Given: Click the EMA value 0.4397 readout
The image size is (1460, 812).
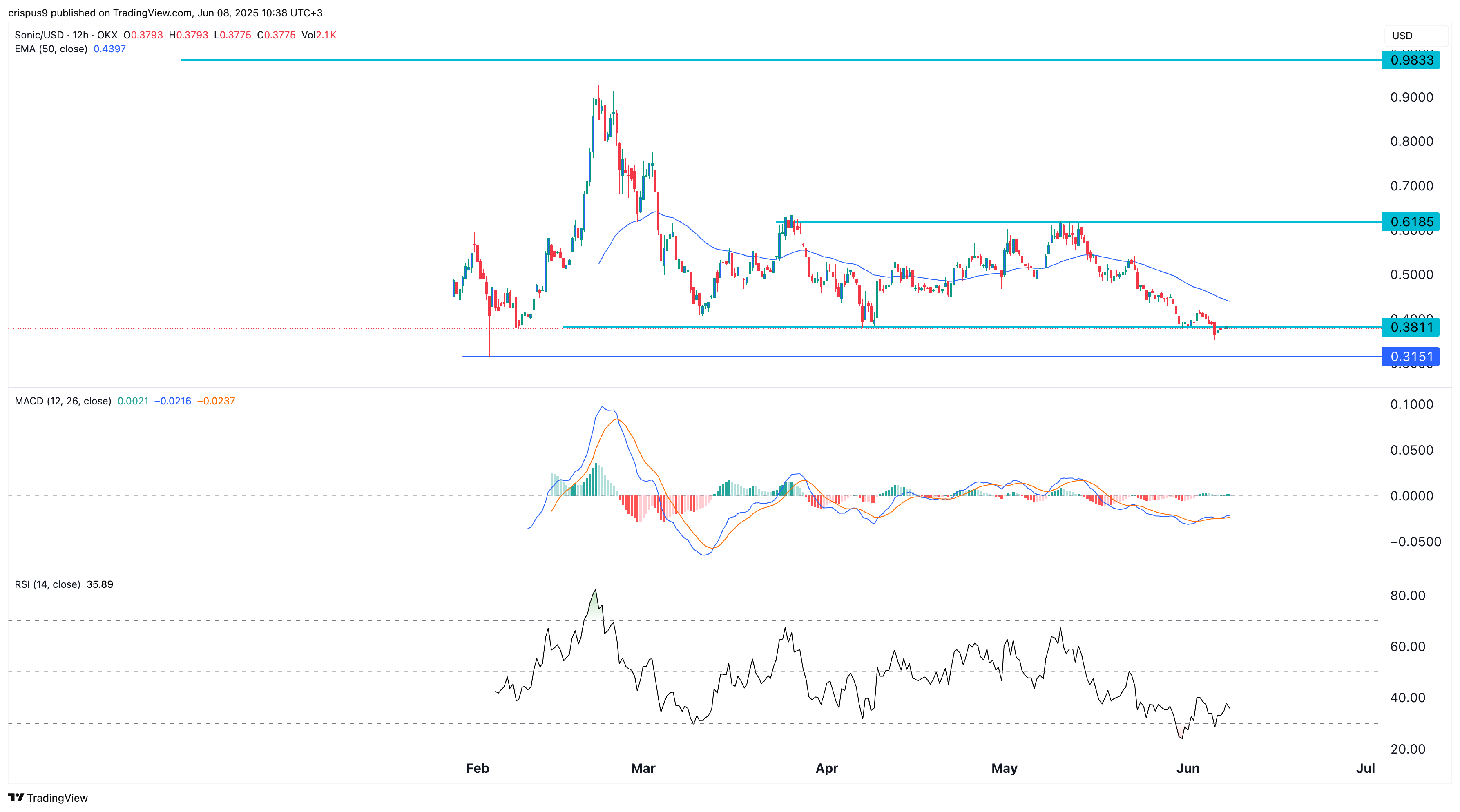Looking at the screenshot, I should pyautogui.click(x=109, y=49).
